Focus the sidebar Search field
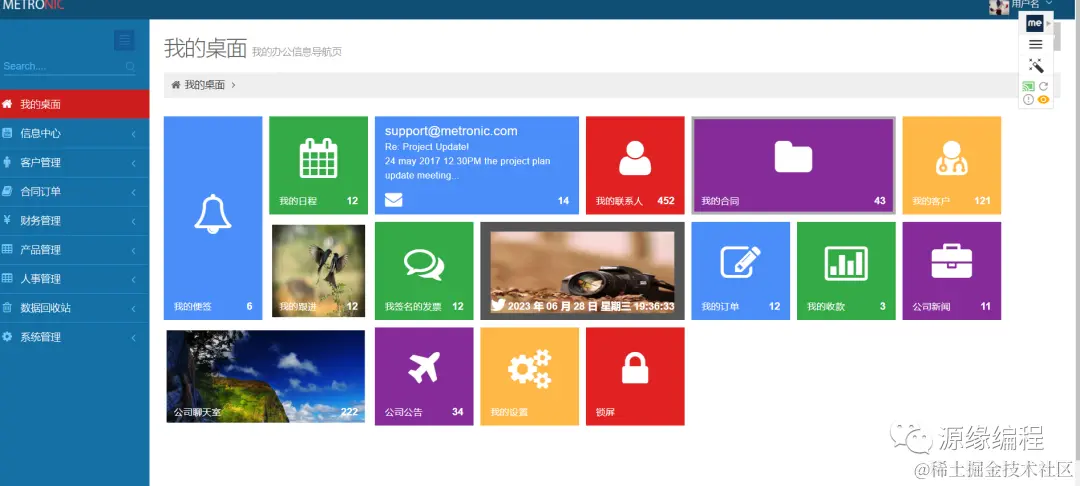The image size is (1080, 486). click(69, 67)
